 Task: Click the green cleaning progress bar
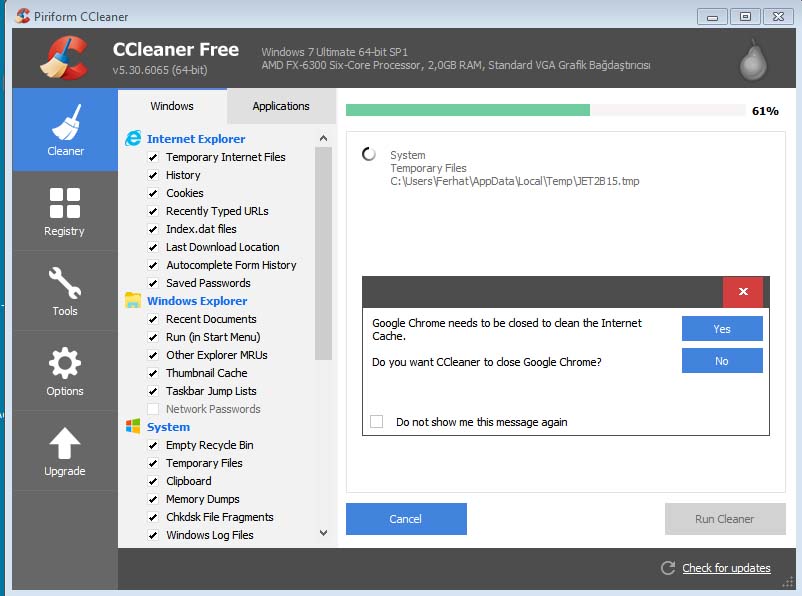pyautogui.click(x=468, y=110)
